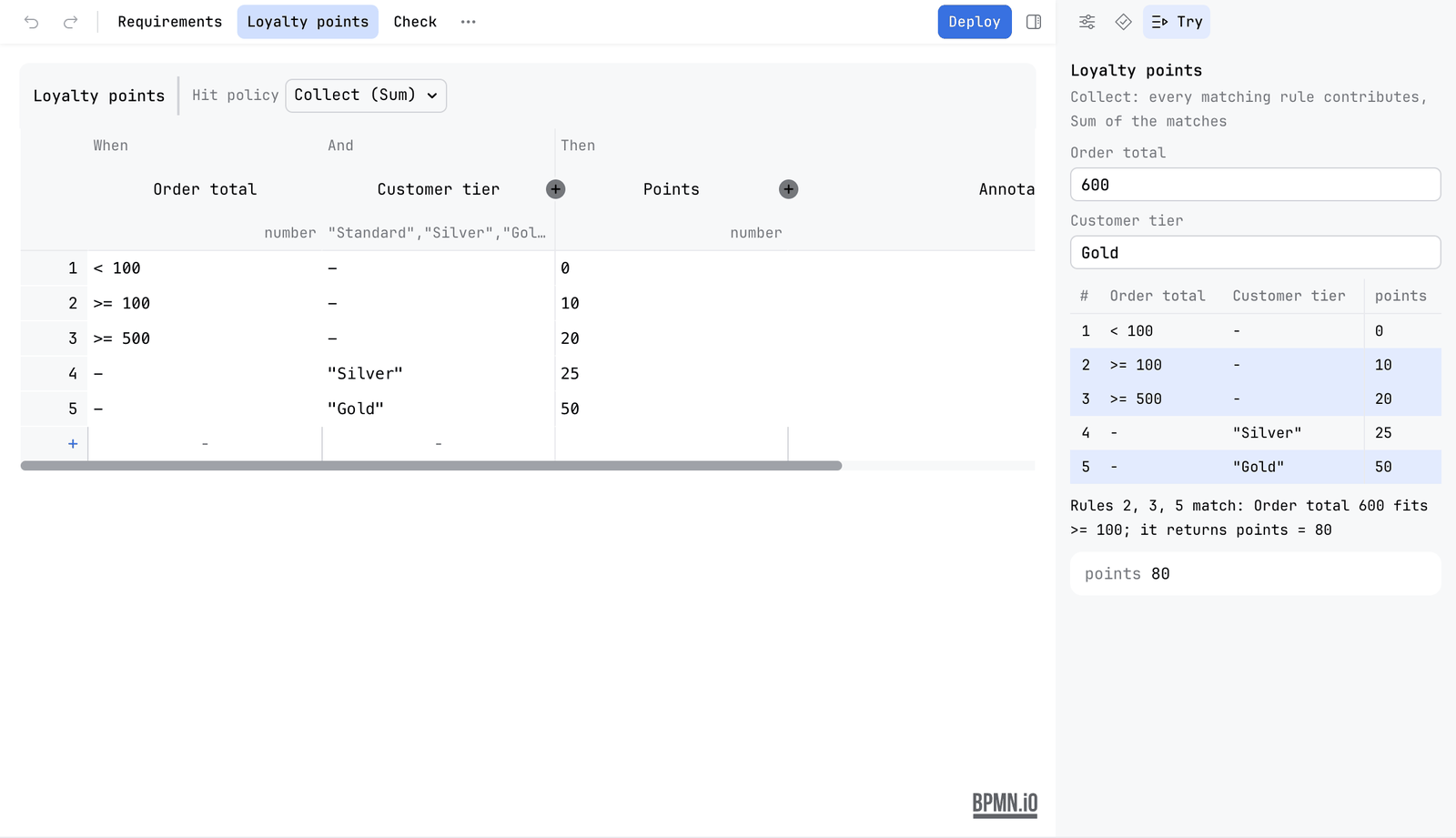This screenshot has width=1456, height=838.
Task: Select Try panel row 1 '< 100'
Action: pos(1256,331)
